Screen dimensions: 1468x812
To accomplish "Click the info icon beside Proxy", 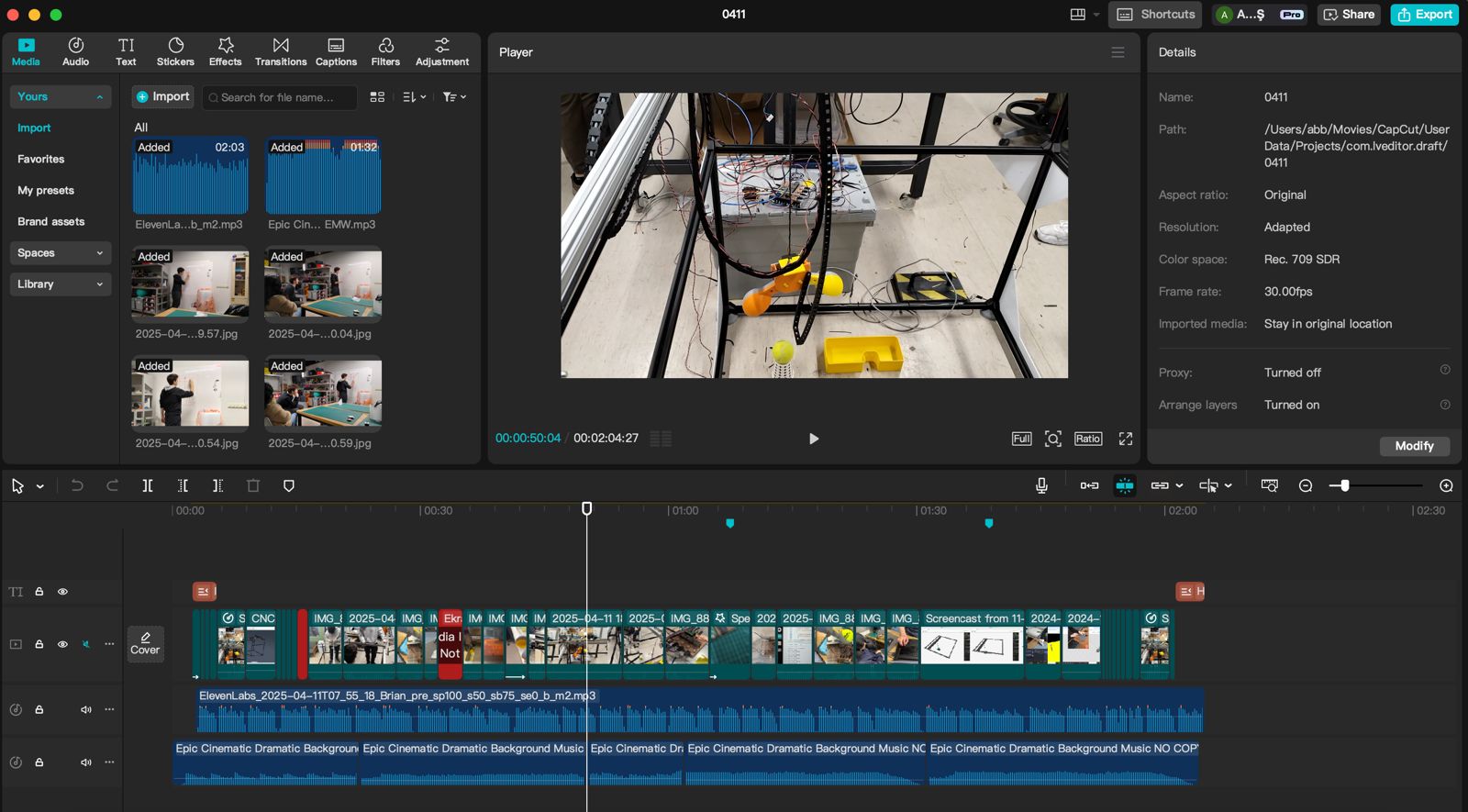I will click(1445, 370).
